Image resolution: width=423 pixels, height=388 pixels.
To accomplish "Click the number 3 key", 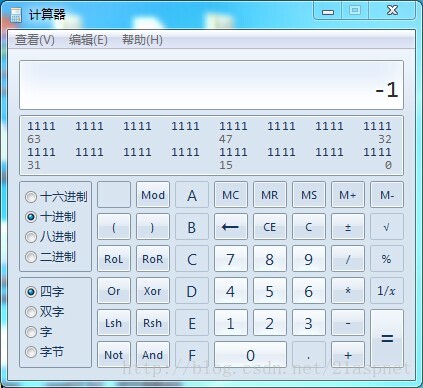I will point(309,323).
